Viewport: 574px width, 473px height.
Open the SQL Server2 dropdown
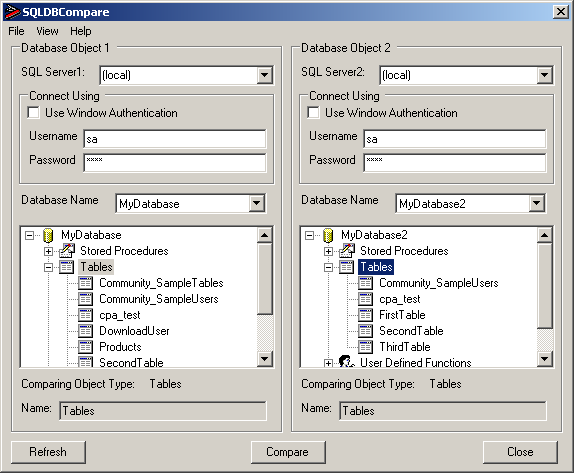coord(544,75)
